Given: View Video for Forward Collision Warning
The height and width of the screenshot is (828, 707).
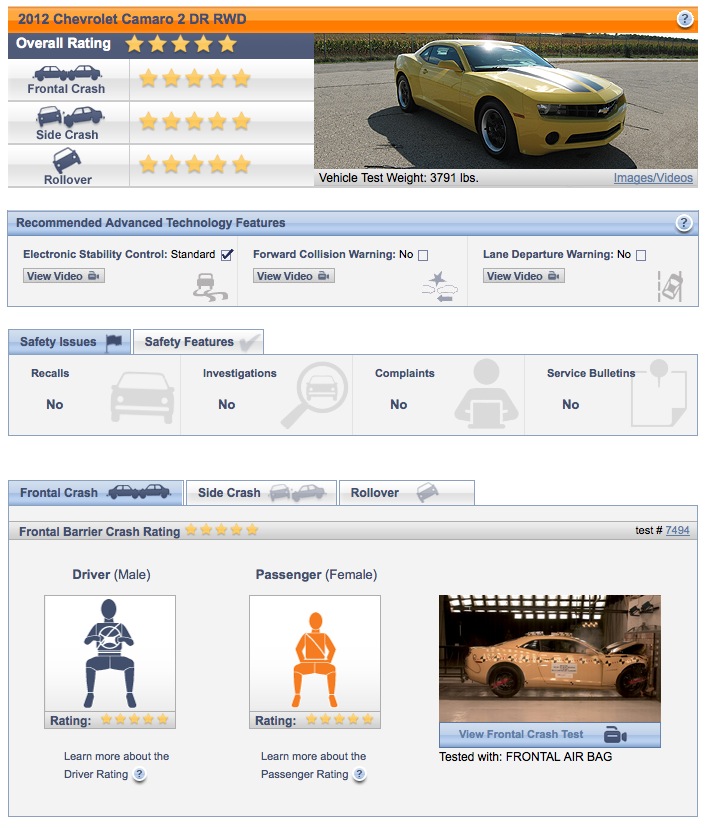Looking at the screenshot, I should [x=294, y=276].
